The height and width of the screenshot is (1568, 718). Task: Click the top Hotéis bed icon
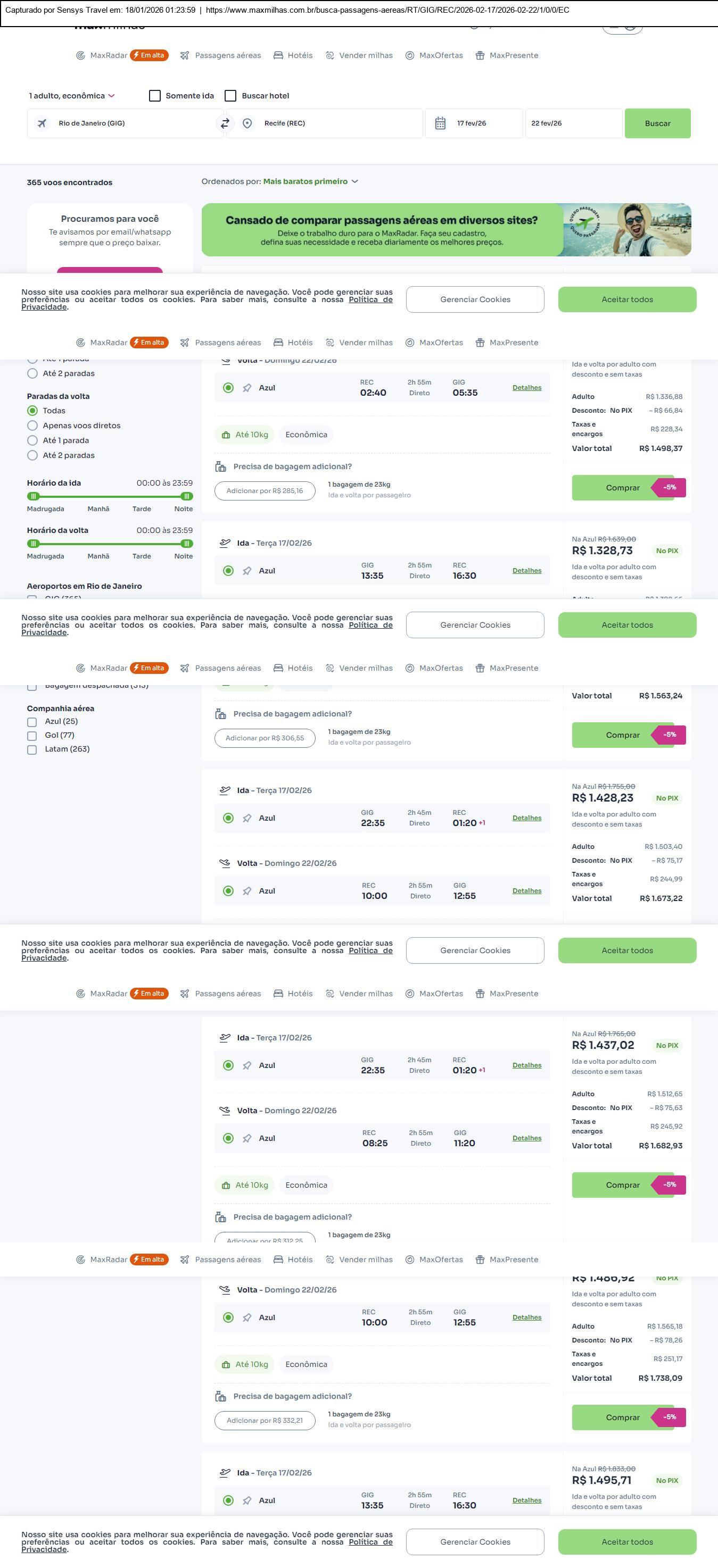[x=278, y=55]
